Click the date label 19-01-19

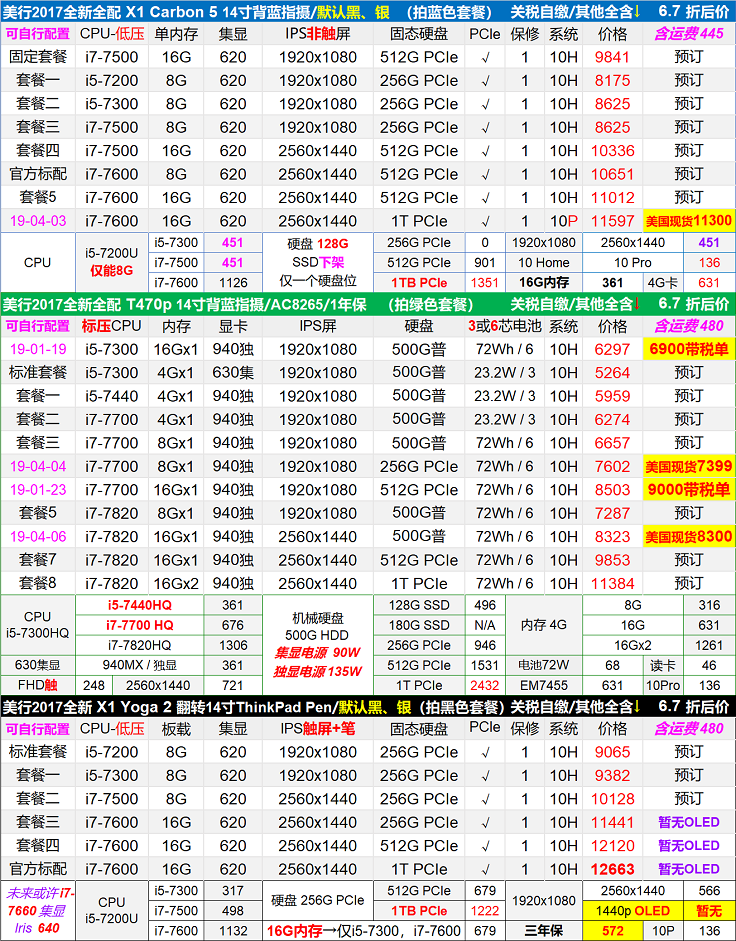click(x=38, y=350)
